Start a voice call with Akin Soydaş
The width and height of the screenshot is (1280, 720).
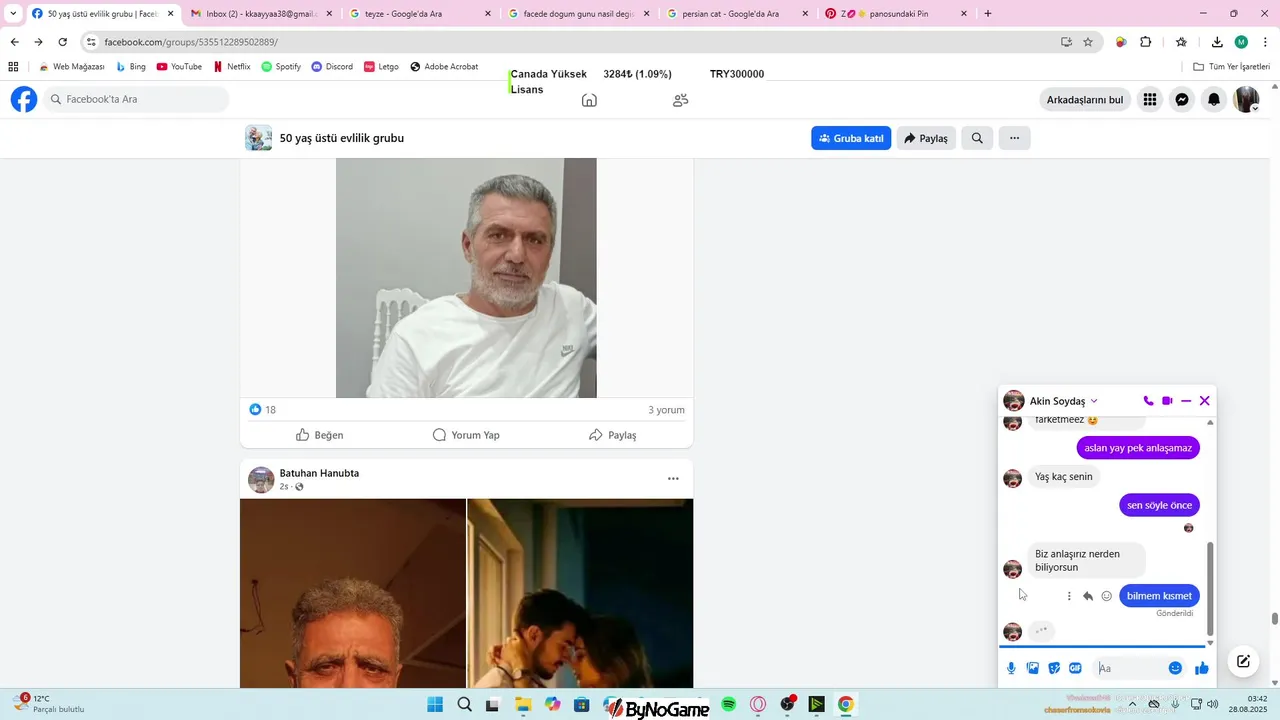(1148, 401)
